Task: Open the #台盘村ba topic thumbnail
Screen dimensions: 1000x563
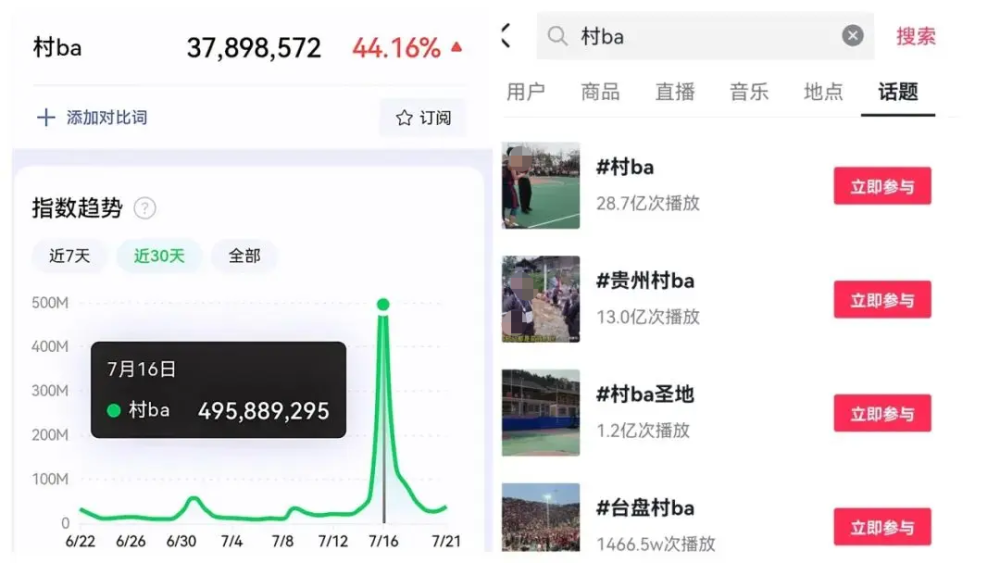Action: pyautogui.click(x=541, y=517)
